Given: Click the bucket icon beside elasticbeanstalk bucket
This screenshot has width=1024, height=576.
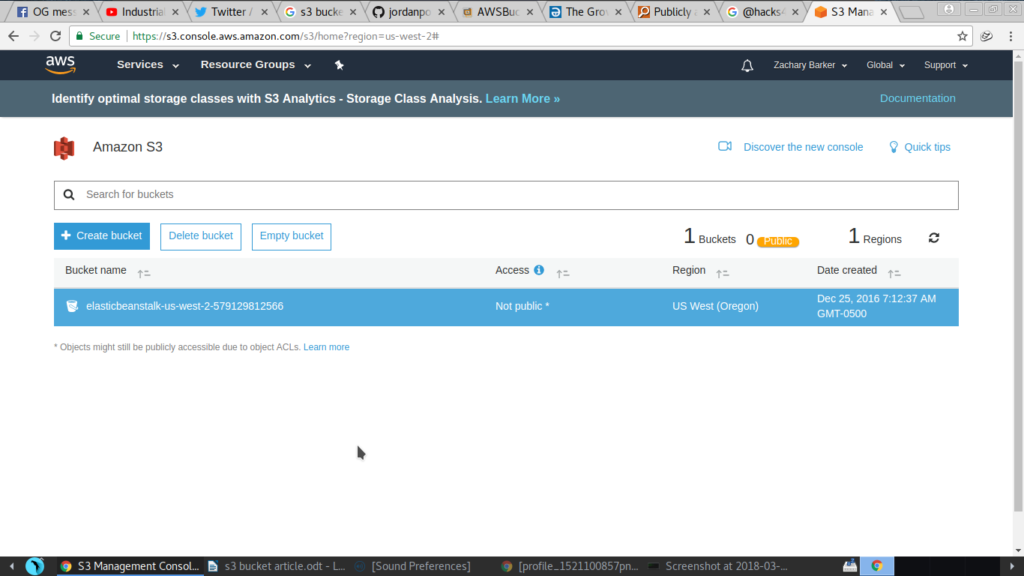Looking at the screenshot, I should click(x=71, y=305).
